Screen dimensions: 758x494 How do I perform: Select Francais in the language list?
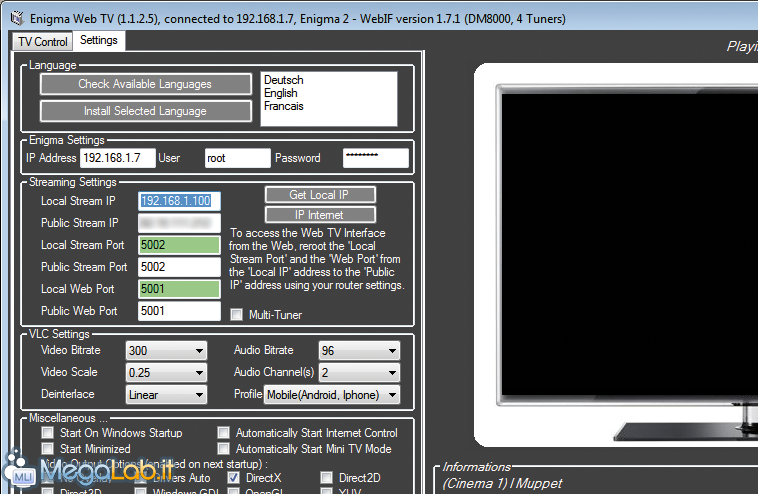coord(284,106)
